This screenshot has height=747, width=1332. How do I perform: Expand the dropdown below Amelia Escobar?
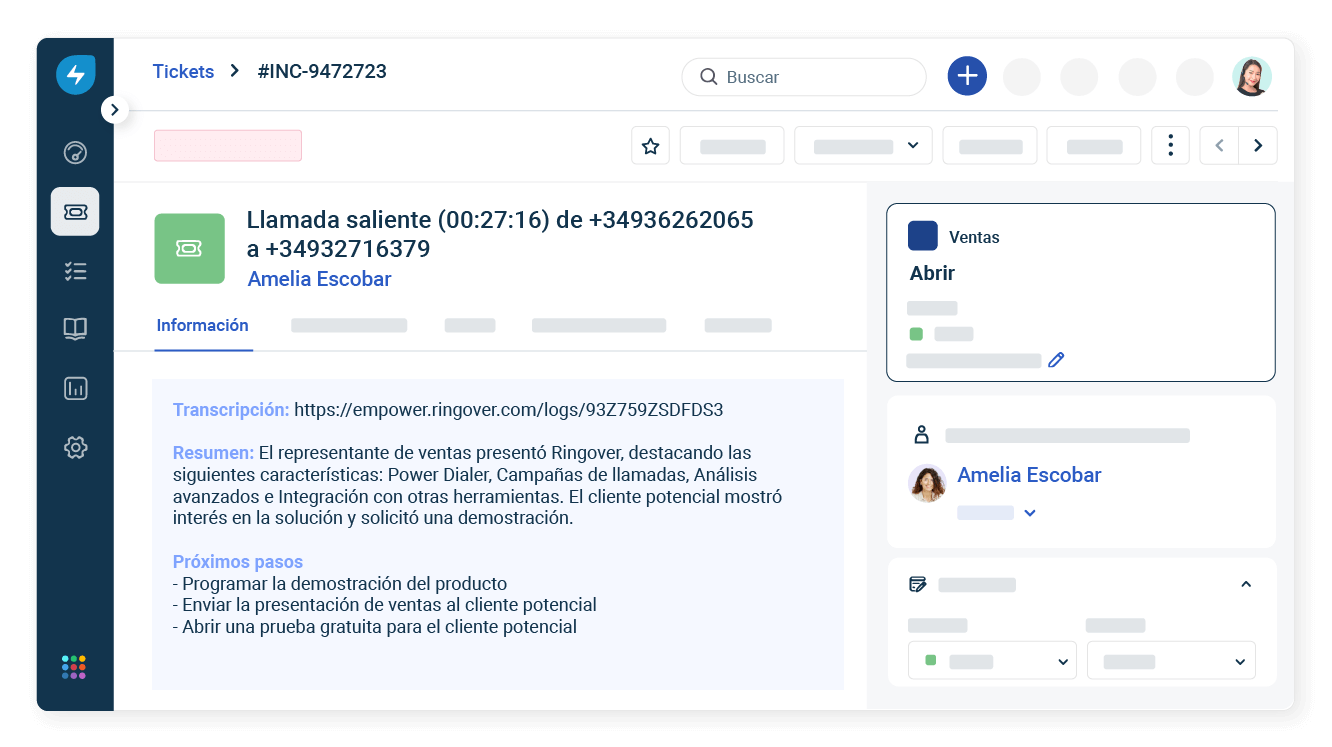point(1030,512)
